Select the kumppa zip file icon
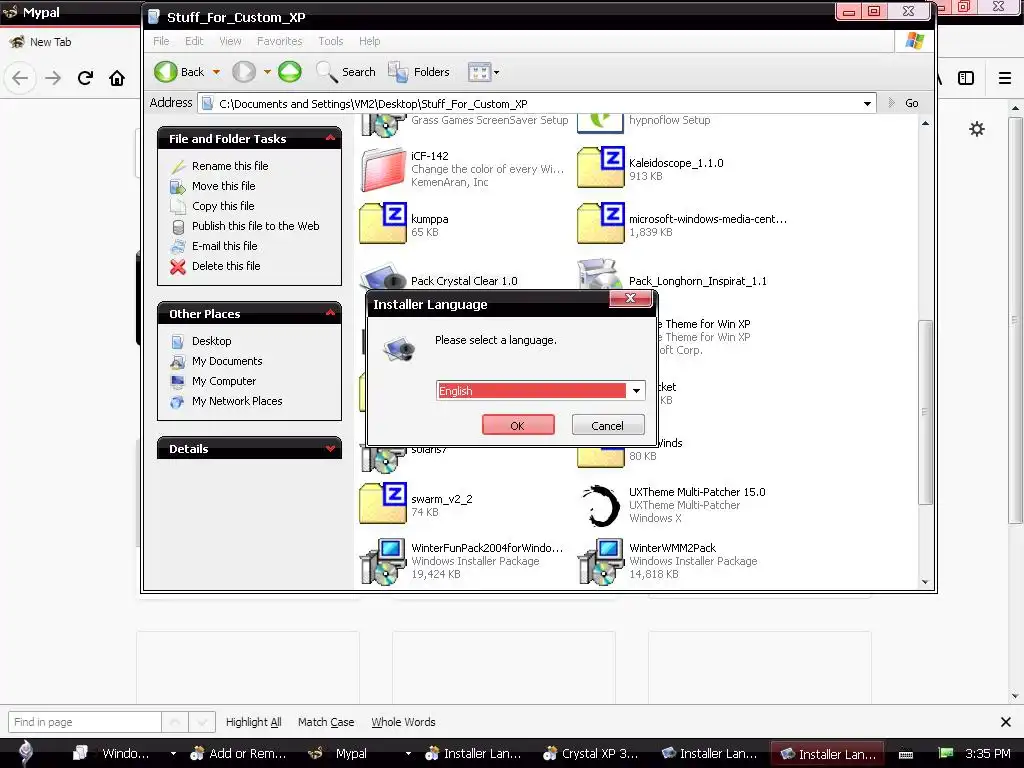The width and height of the screenshot is (1024, 768). click(x=383, y=224)
